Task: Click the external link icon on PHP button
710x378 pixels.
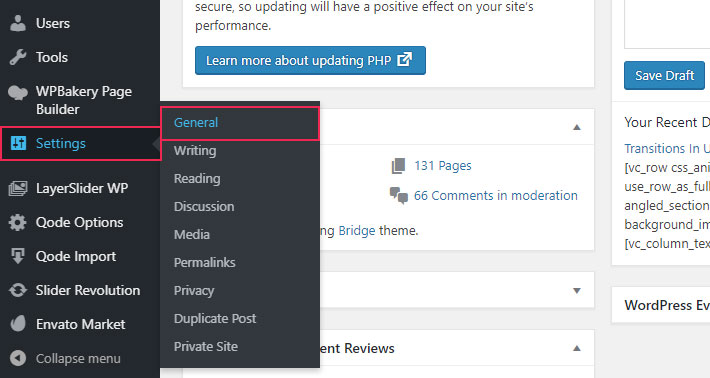Action: [404, 59]
